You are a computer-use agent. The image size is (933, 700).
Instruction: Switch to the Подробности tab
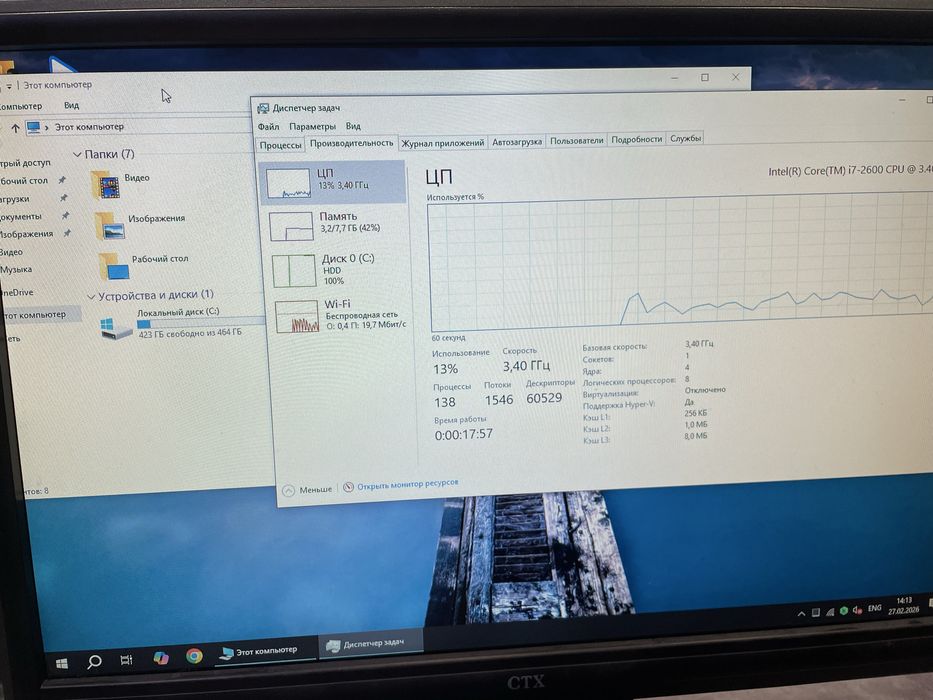point(636,139)
